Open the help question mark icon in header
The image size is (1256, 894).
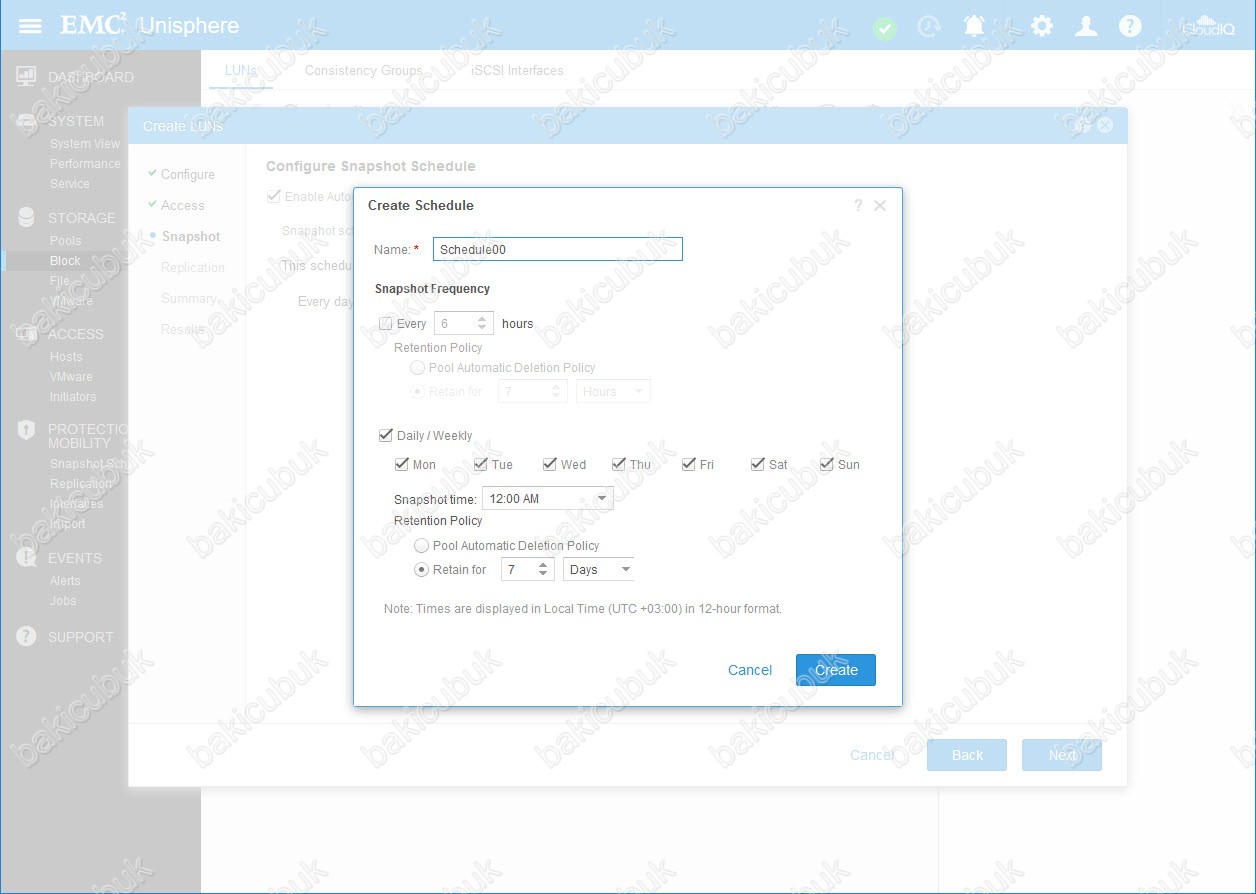tap(1130, 26)
